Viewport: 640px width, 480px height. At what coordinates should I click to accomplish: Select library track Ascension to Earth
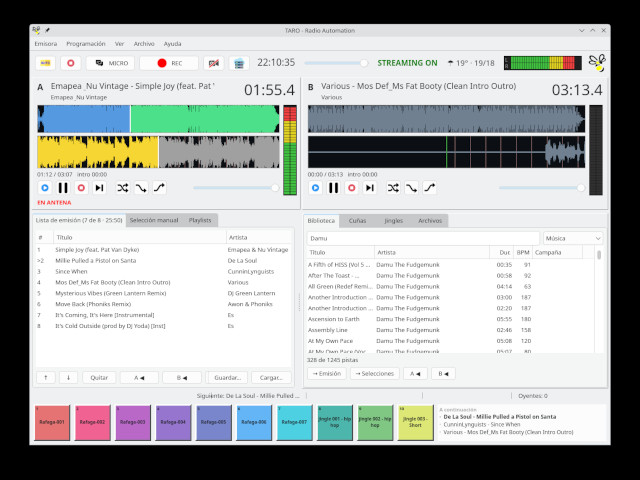tap(450, 319)
